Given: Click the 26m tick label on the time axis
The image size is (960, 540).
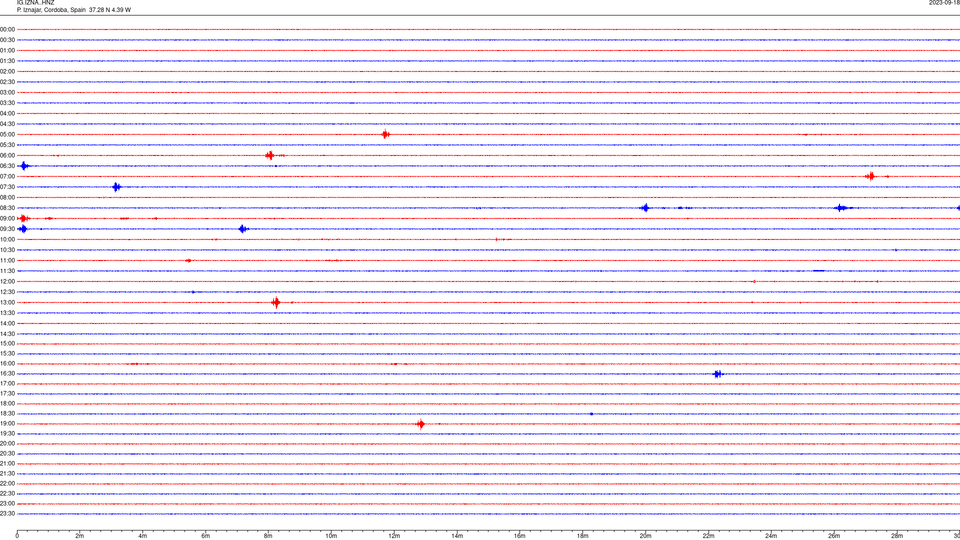Looking at the screenshot, I should pyautogui.click(x=834, y=536).
